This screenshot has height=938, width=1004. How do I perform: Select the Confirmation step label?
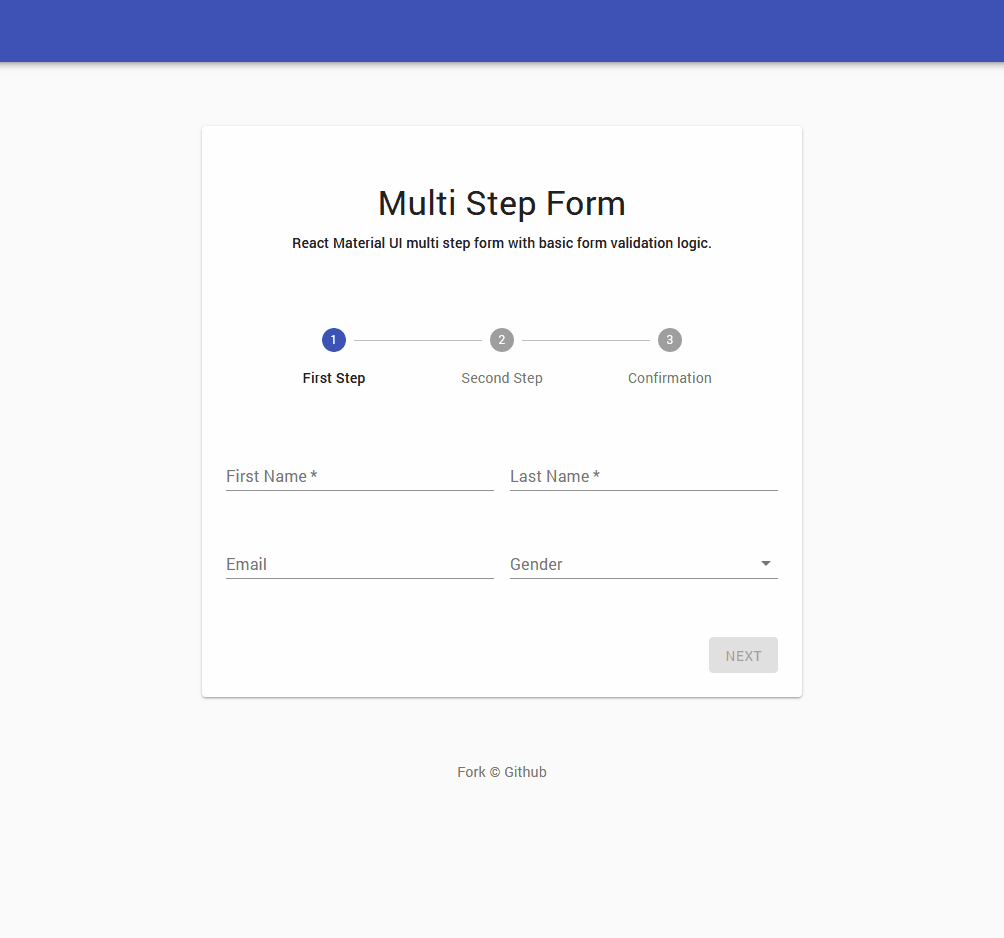669,378
